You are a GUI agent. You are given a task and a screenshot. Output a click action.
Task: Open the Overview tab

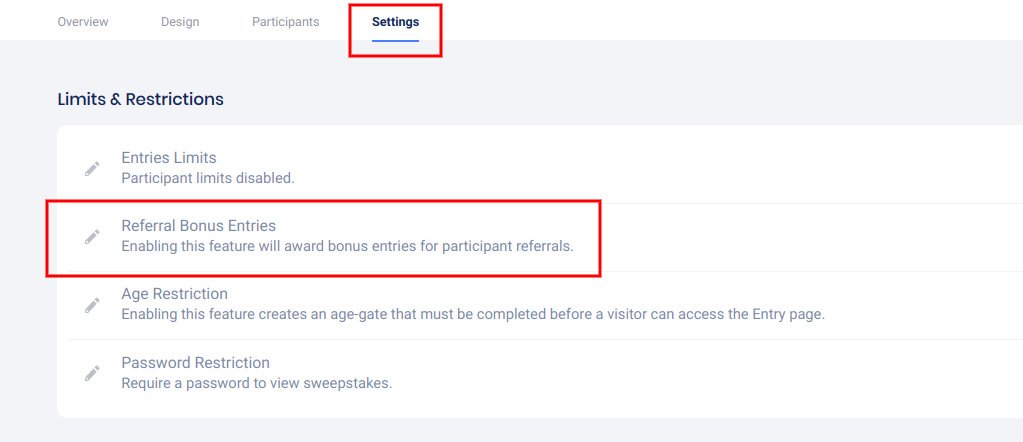click(83, 22)
